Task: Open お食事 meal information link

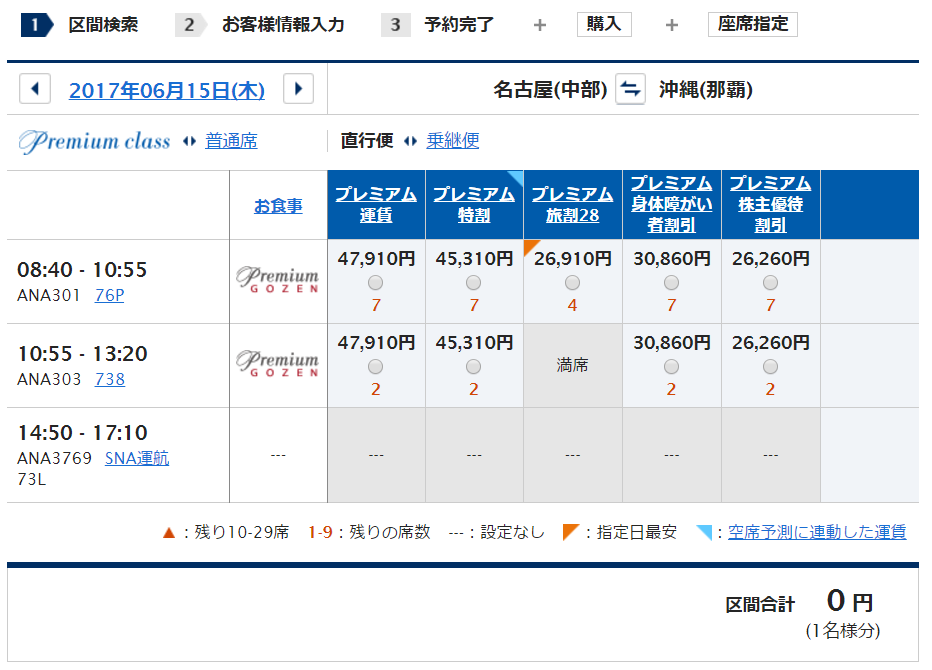Action: pos(278,206)
